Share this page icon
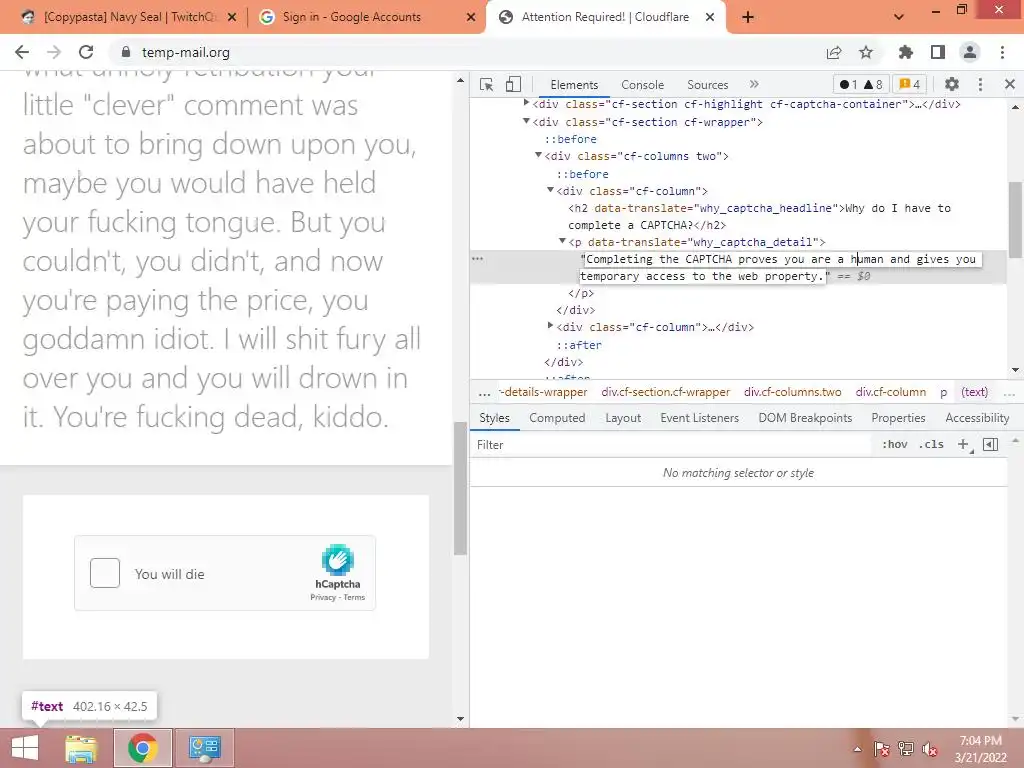Image resolution: width=1024 pixels, height=768 pixels. [x=834, y=52]
